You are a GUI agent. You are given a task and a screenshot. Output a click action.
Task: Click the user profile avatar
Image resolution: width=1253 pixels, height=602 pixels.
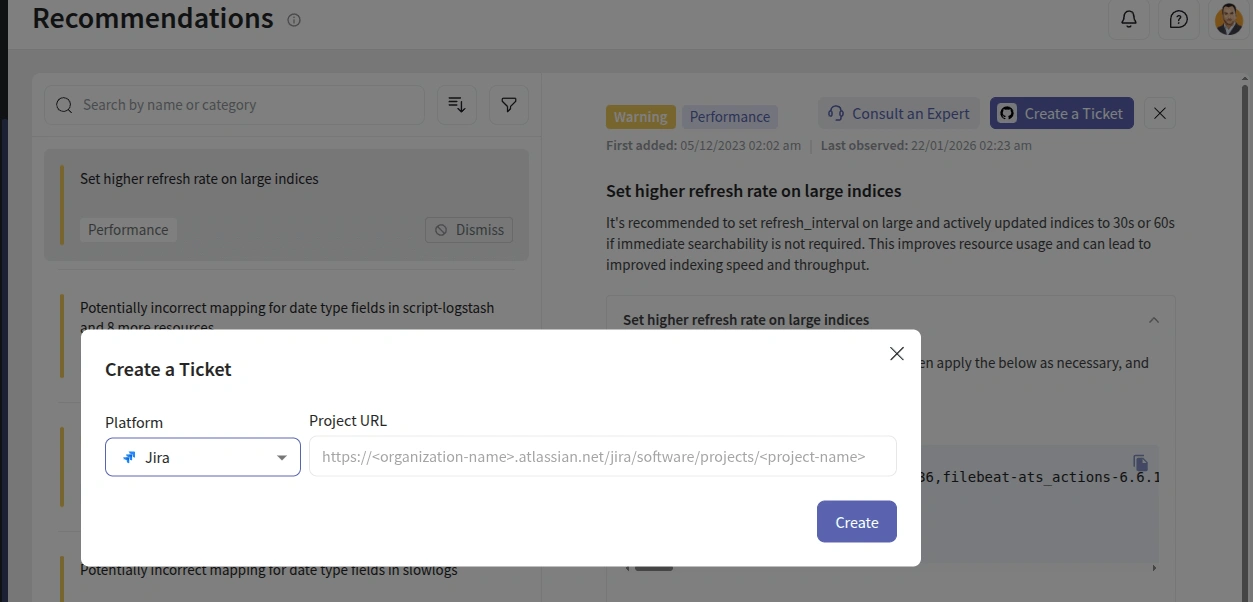[x=1228, y=19]
